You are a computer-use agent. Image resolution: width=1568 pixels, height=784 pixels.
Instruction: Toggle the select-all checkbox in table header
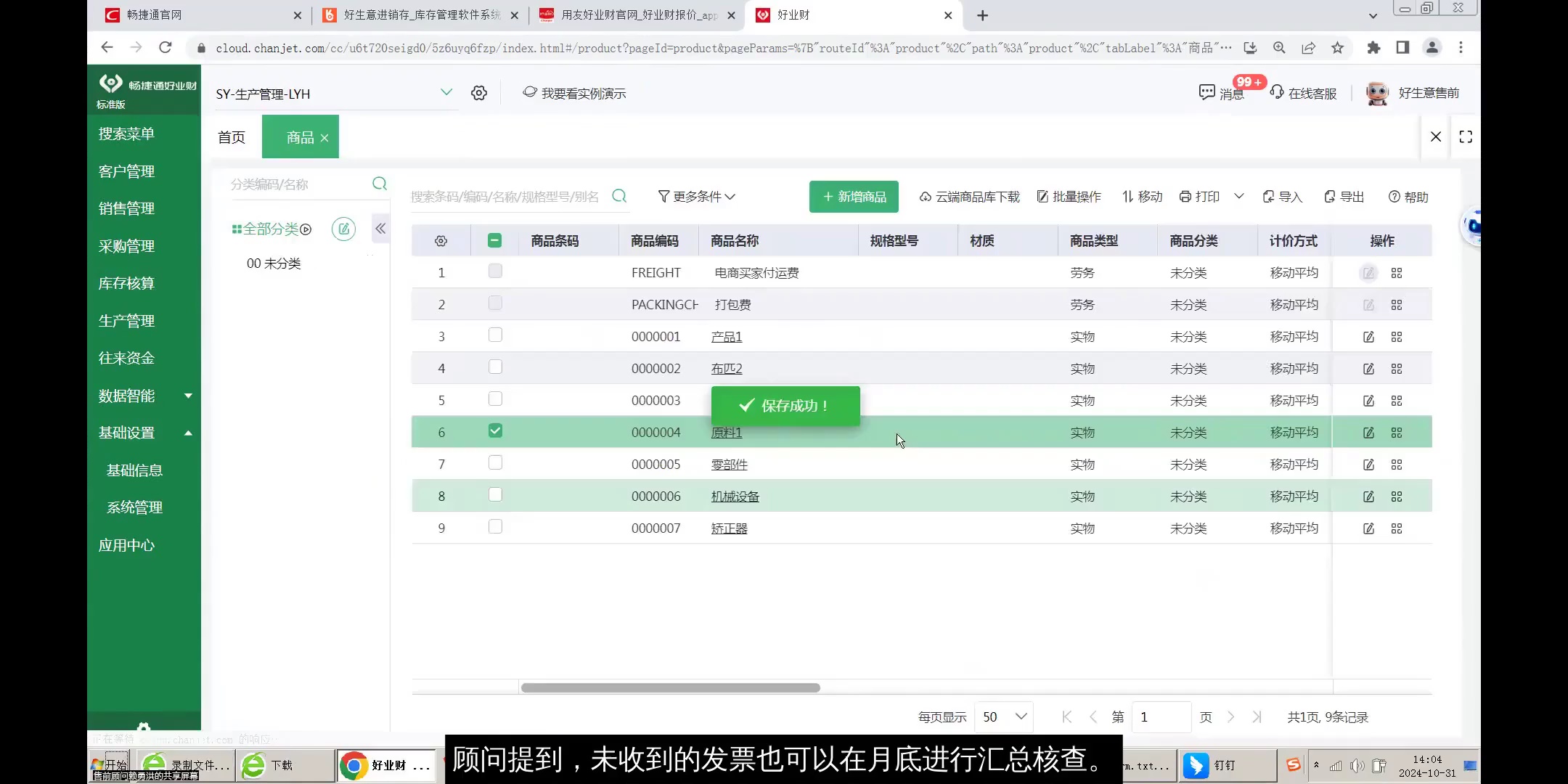tap(494, 240)
